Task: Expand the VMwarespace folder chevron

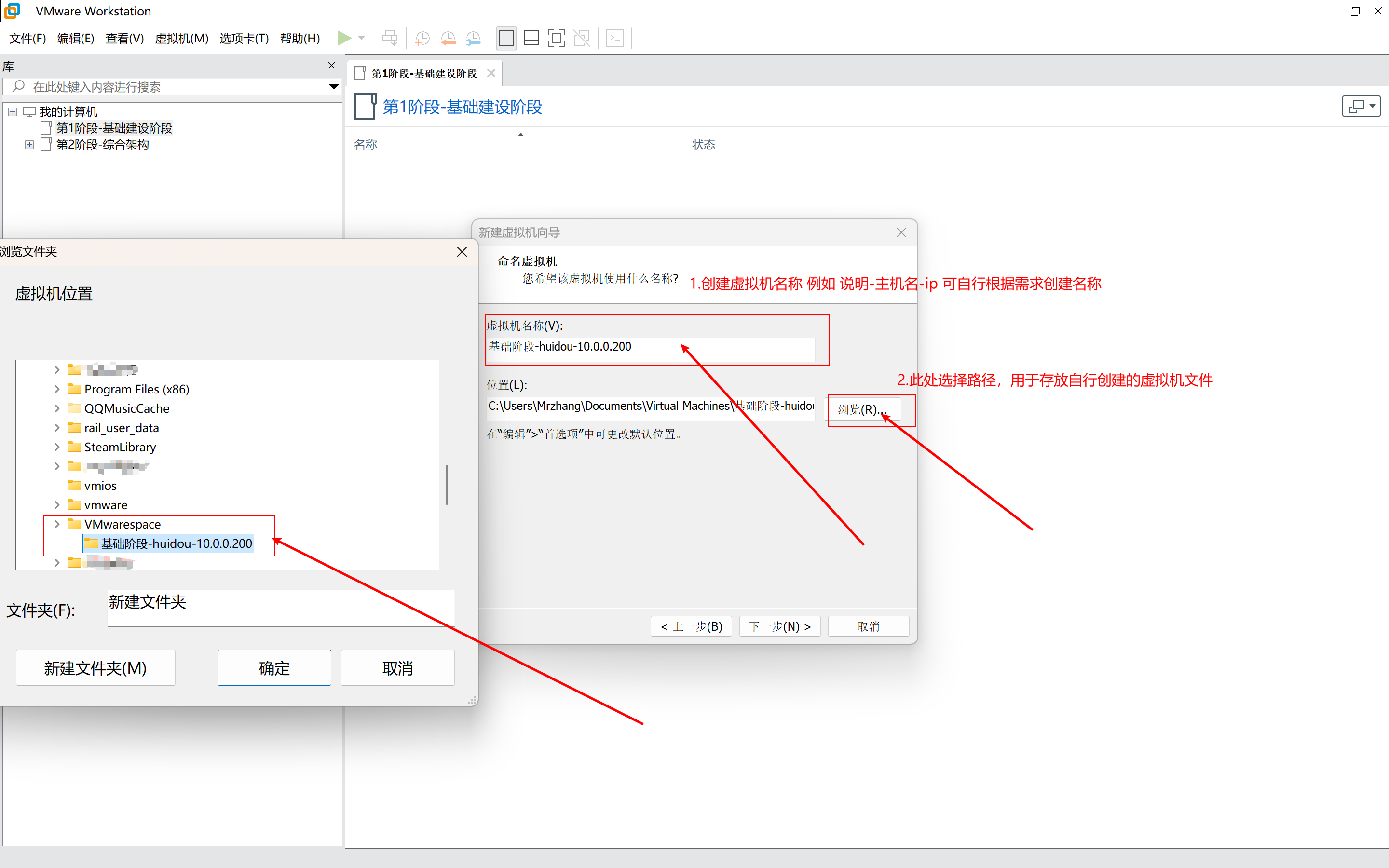Action: 57,524
